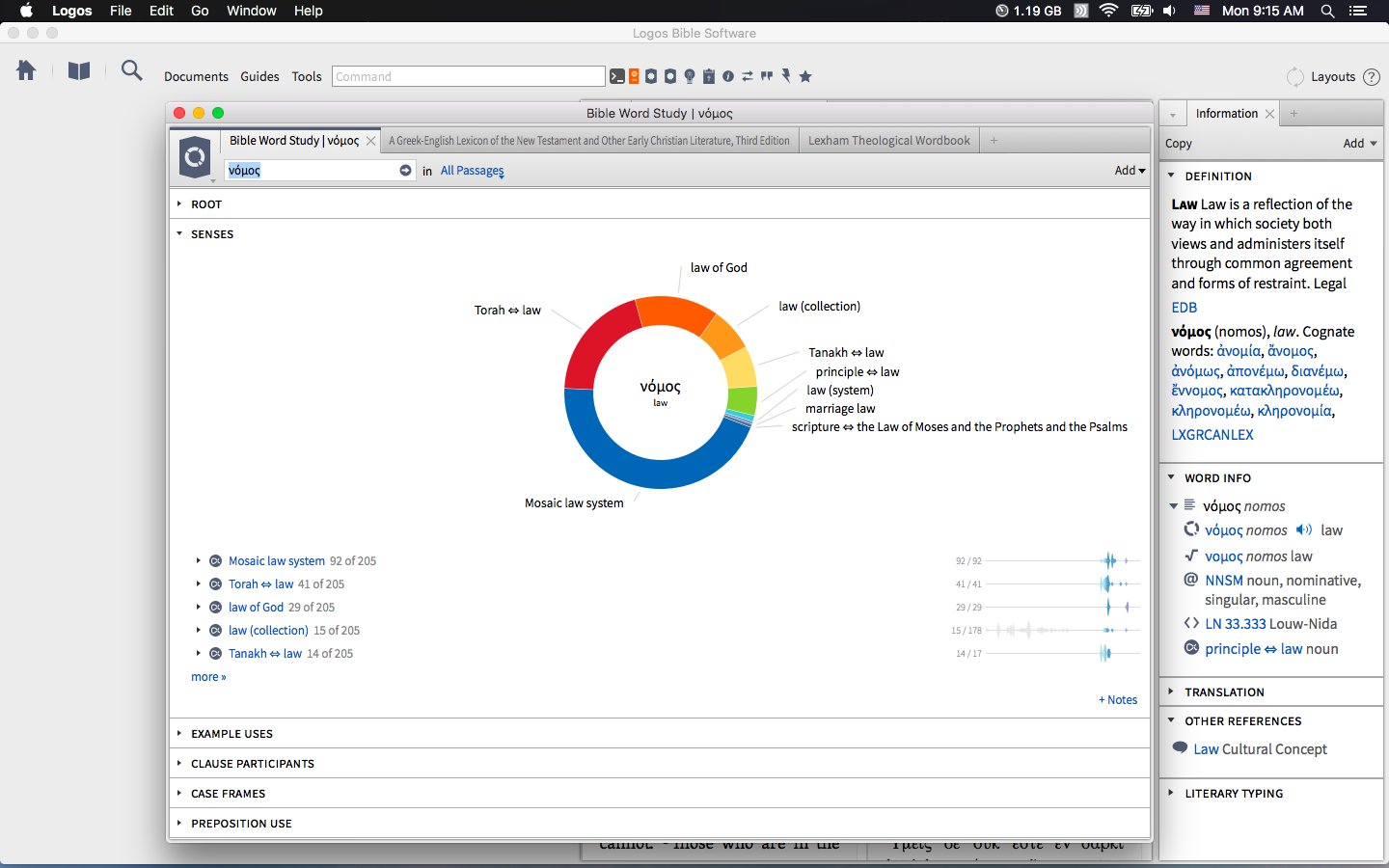Click the Information 'i' toolbar icon
The image size is (1389, 868).
pyautogui.click(x=728, y=76)
